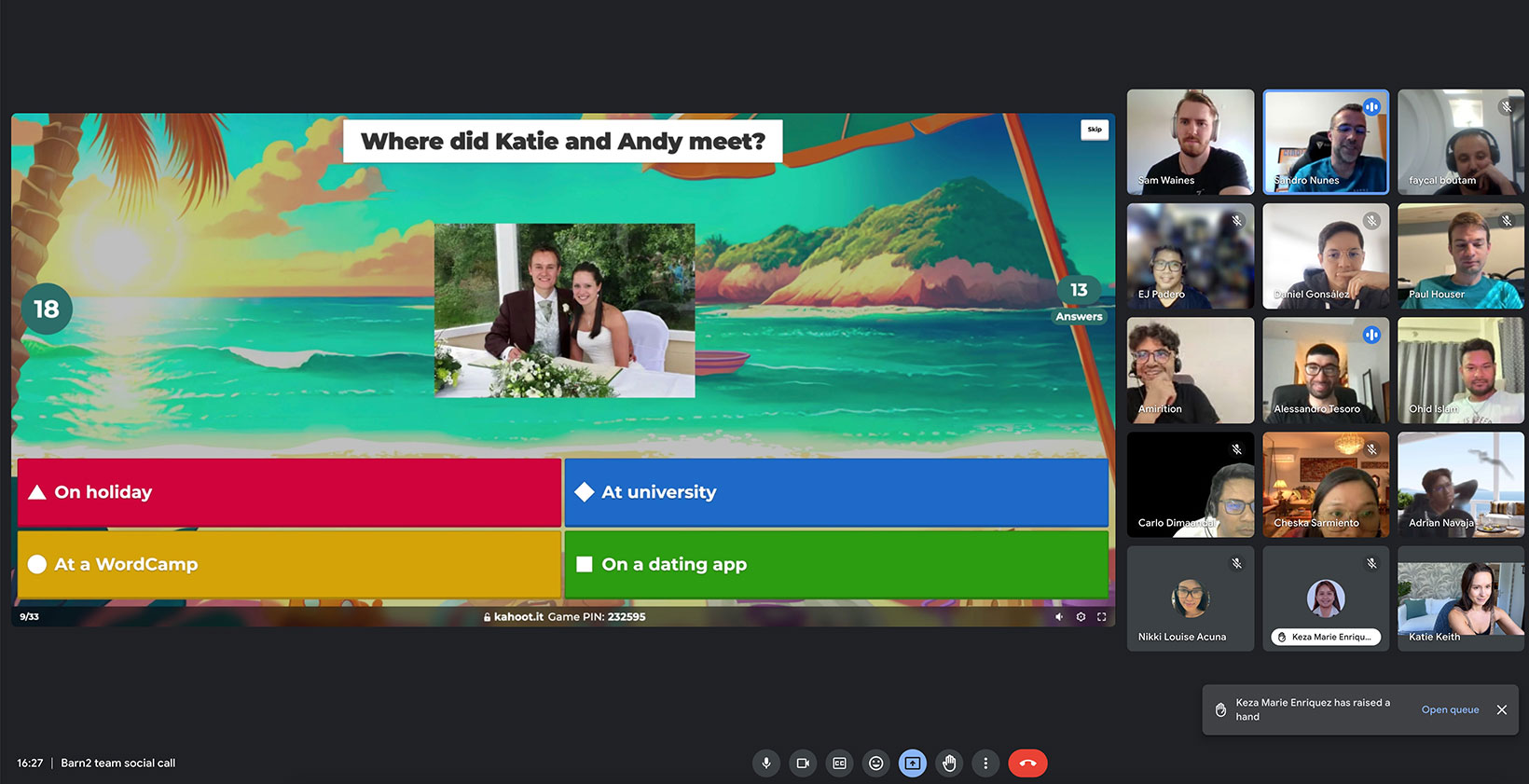Open the emoji reactions picker

[x=875, y=763]
